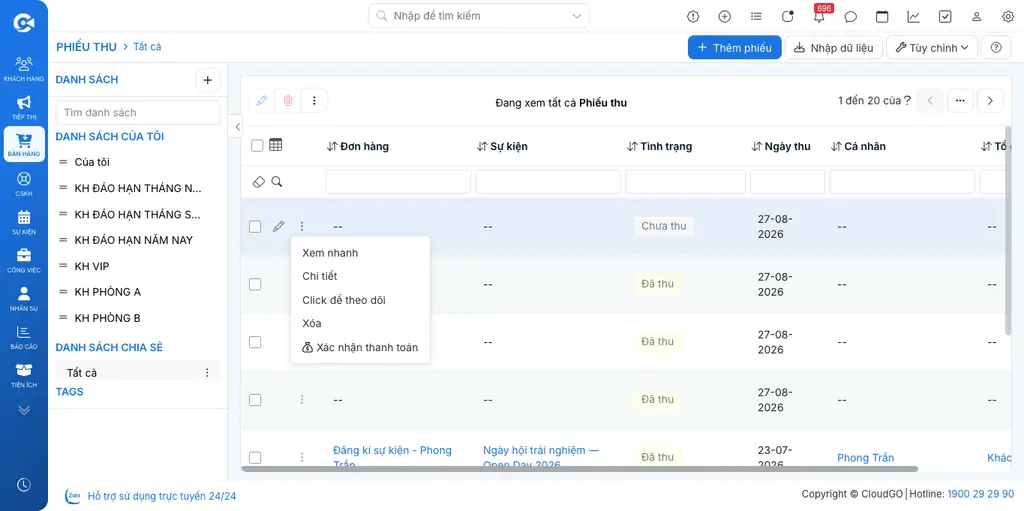The image size is (1024, 511).
Task: Choose Xác nhận thanh toán menu entry
Action: pos(360,347)
